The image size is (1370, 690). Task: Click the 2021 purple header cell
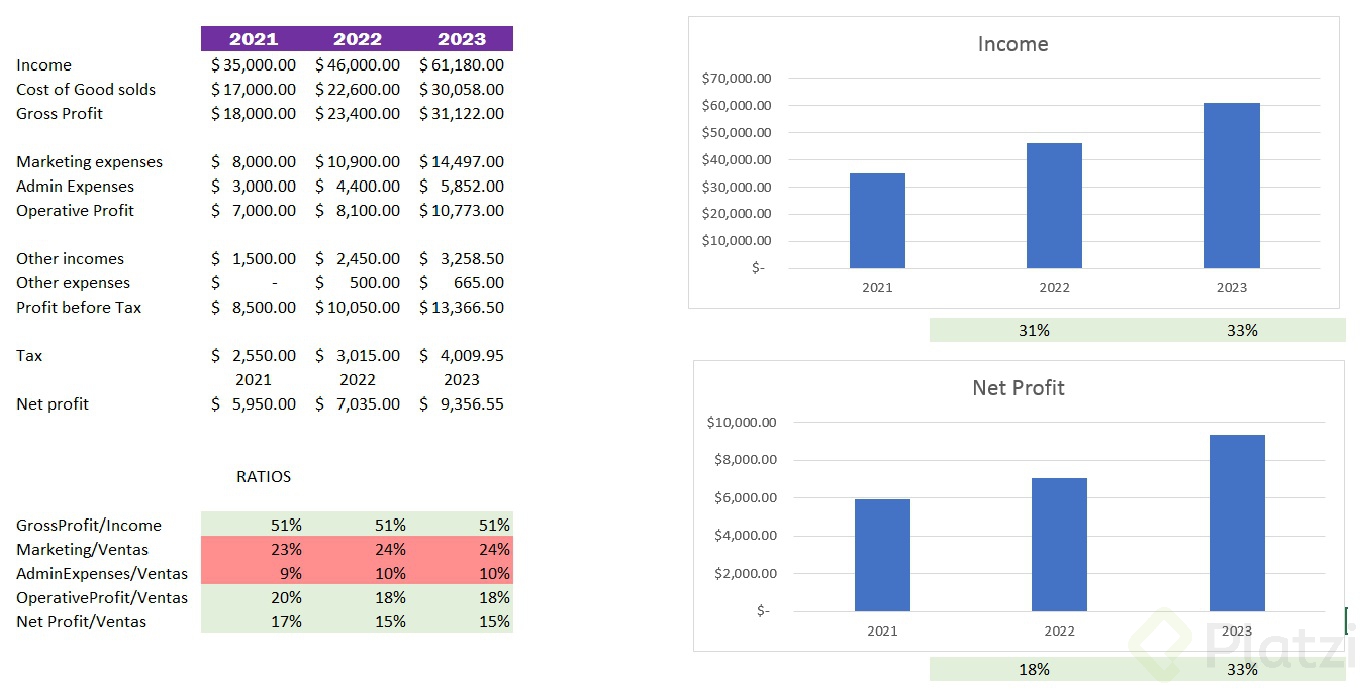pyautogui.click(x=253, y=39)
